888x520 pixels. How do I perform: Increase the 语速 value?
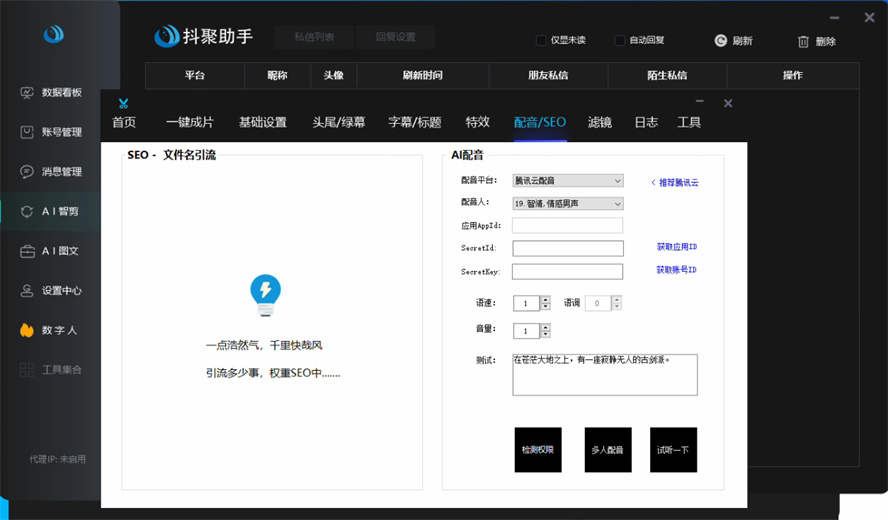click(545, 299)
